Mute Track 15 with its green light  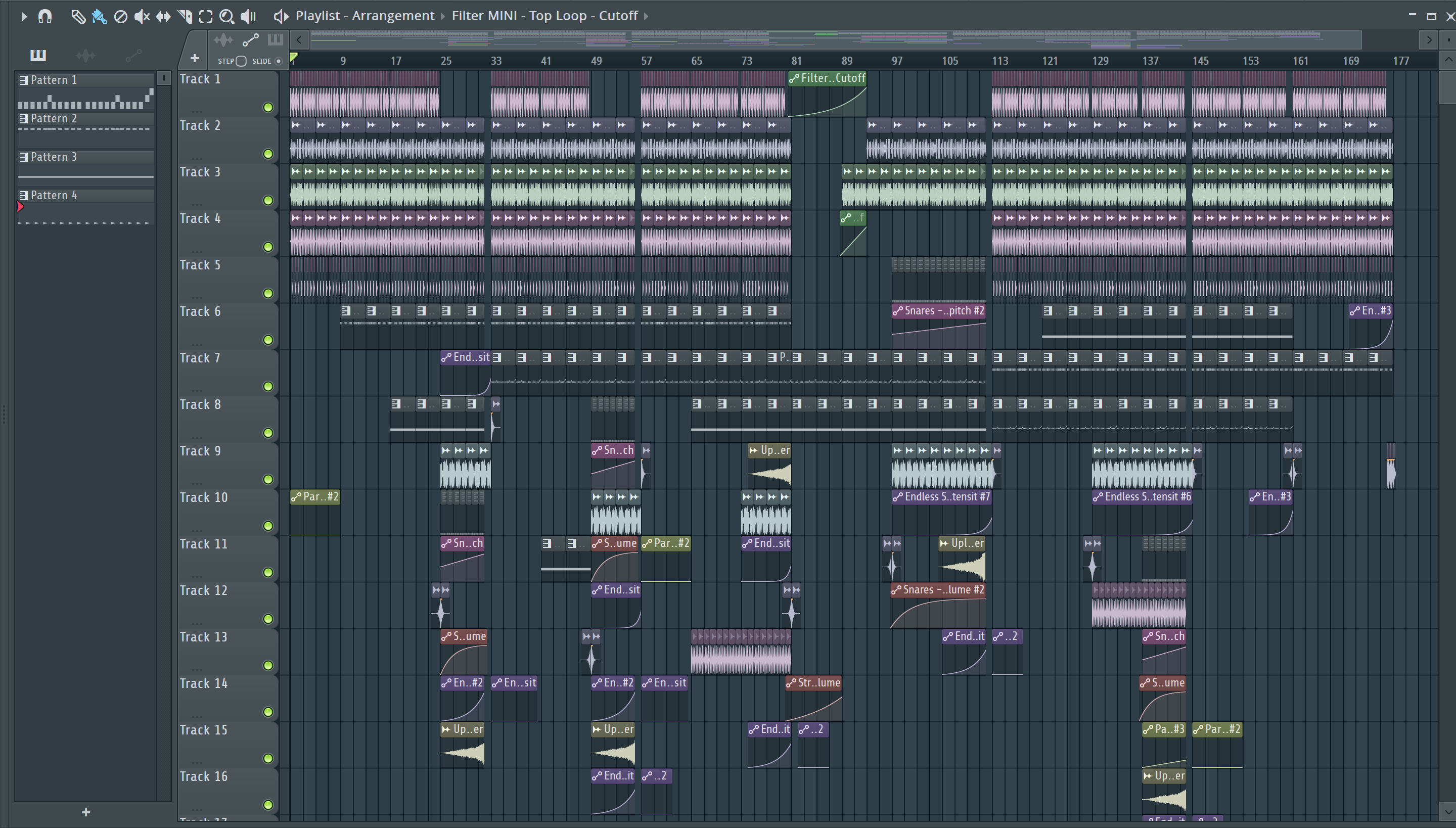(x=268, y=759)
